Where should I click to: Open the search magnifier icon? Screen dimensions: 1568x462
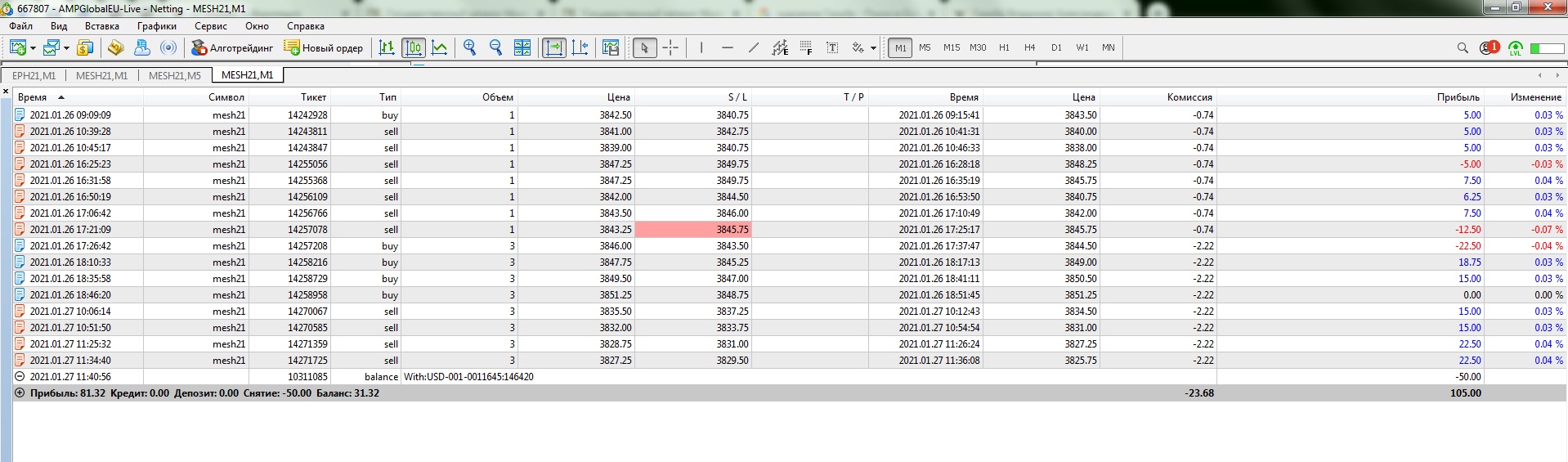[x=1463, y=47]
